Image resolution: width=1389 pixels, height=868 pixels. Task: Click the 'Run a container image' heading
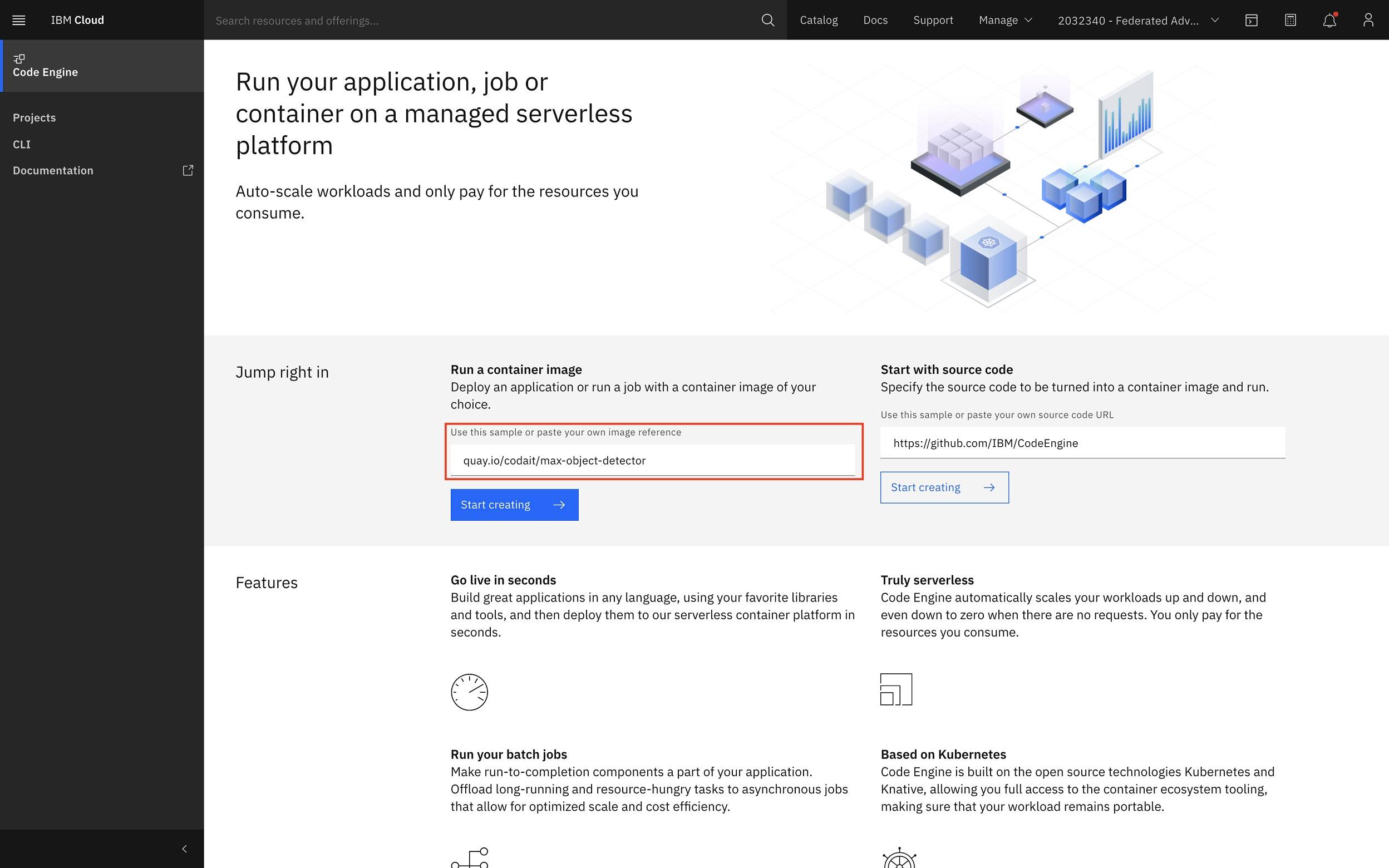516,369
